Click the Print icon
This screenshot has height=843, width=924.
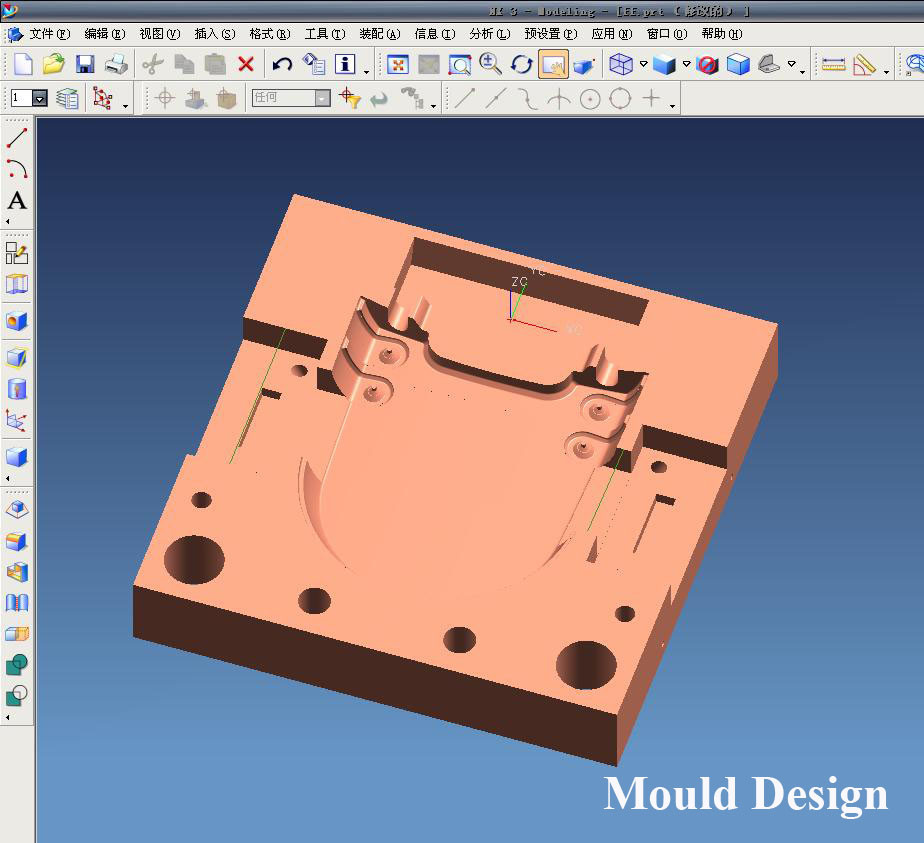pos(116,65)
